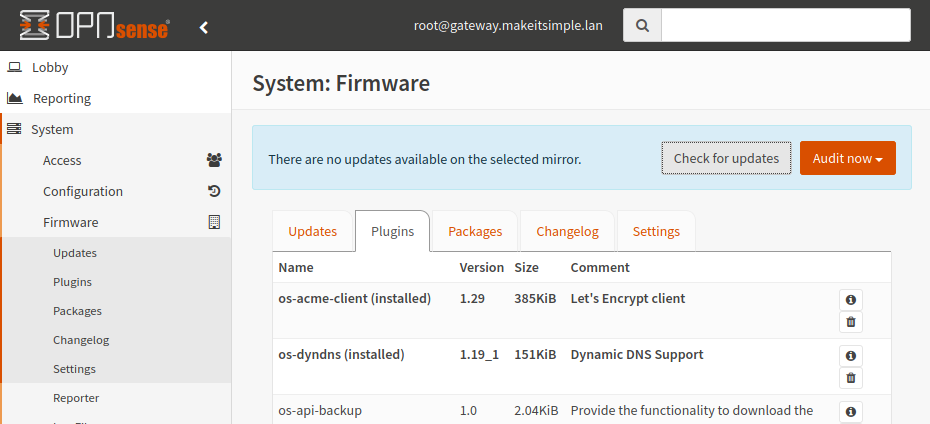The image size is (930, 424).
Task: Show info for os-api-backup plugin
Action: click(850, 411)
